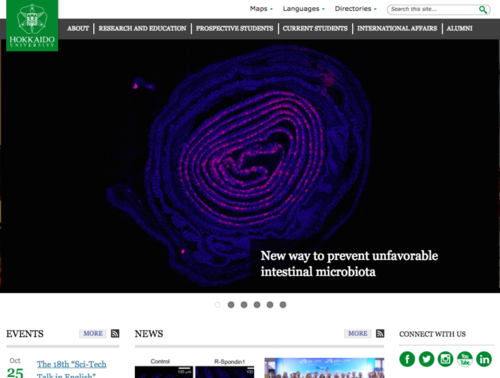Open the Twitter social icon
Image resolution: width=500 pixels, height=378 pixels.
426,359
